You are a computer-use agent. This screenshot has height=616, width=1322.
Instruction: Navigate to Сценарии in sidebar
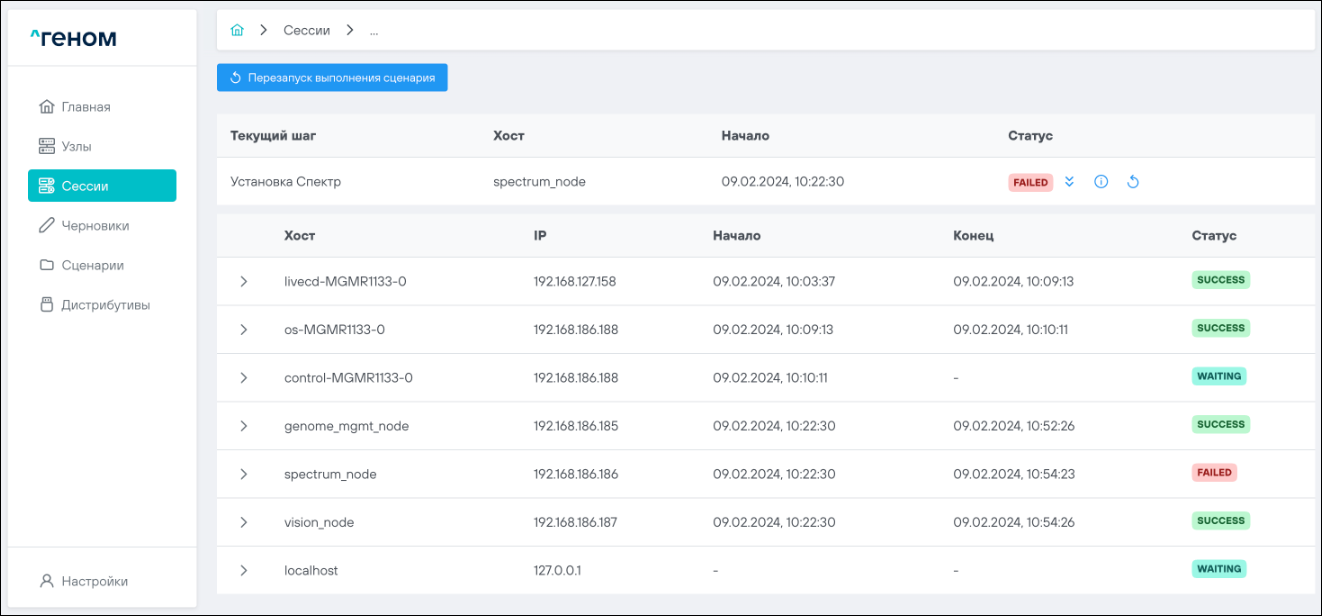tap(92, 265)
